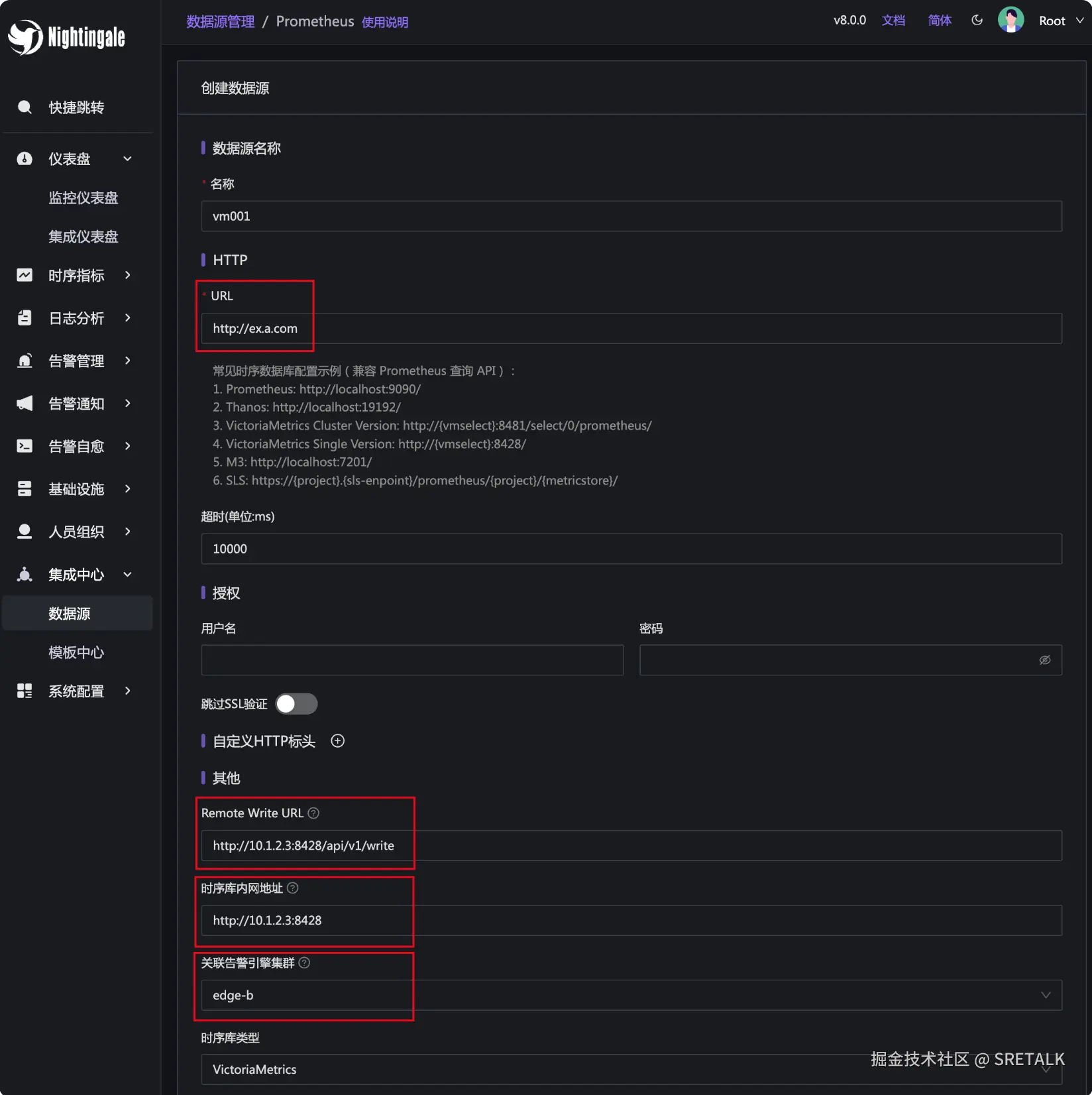Open 监控仪表盘 menu item
The width and height of the screenshot is (1092, 1095).
pos(83,198)
